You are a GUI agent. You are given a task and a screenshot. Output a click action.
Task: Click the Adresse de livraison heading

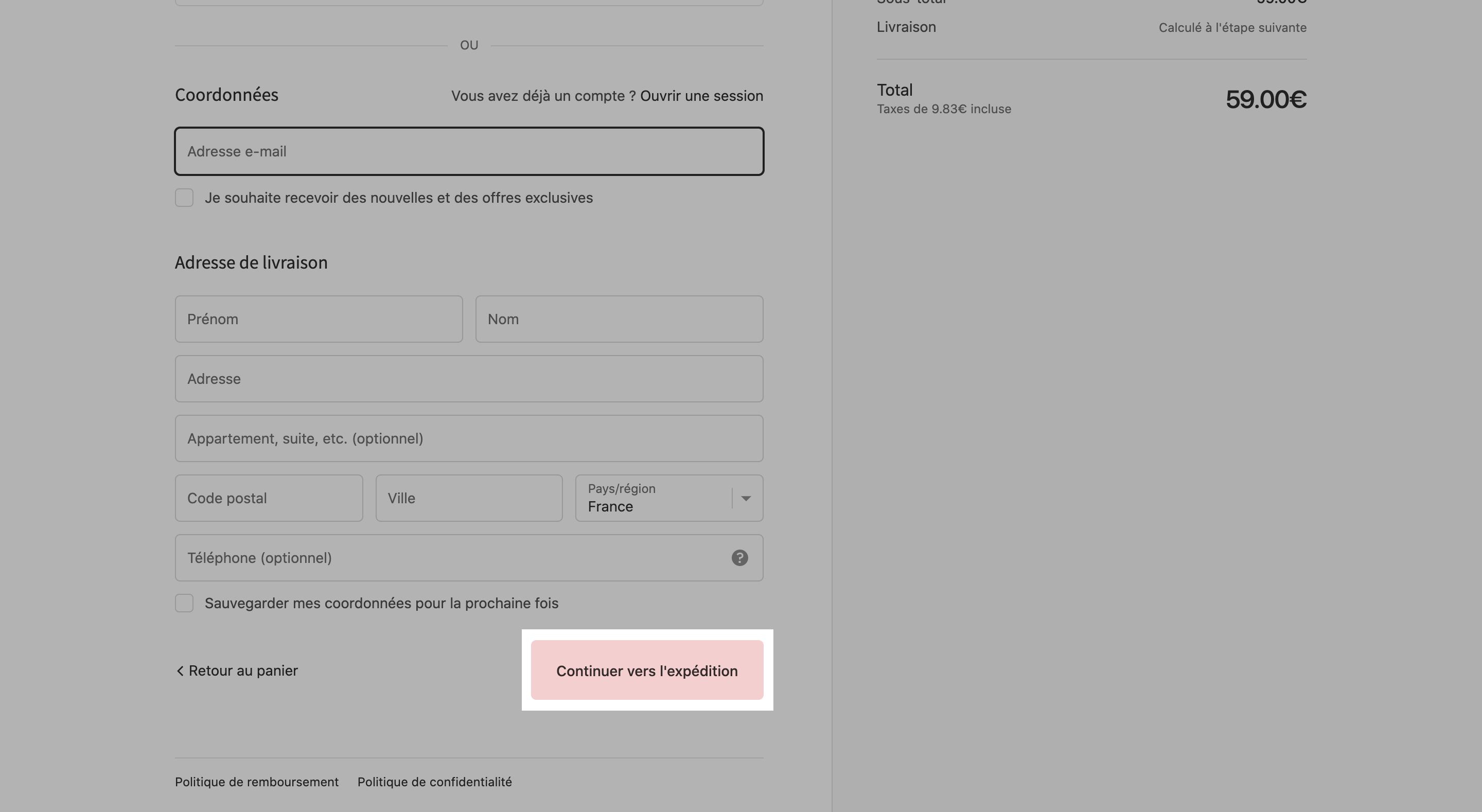click(x=251, y=262)
